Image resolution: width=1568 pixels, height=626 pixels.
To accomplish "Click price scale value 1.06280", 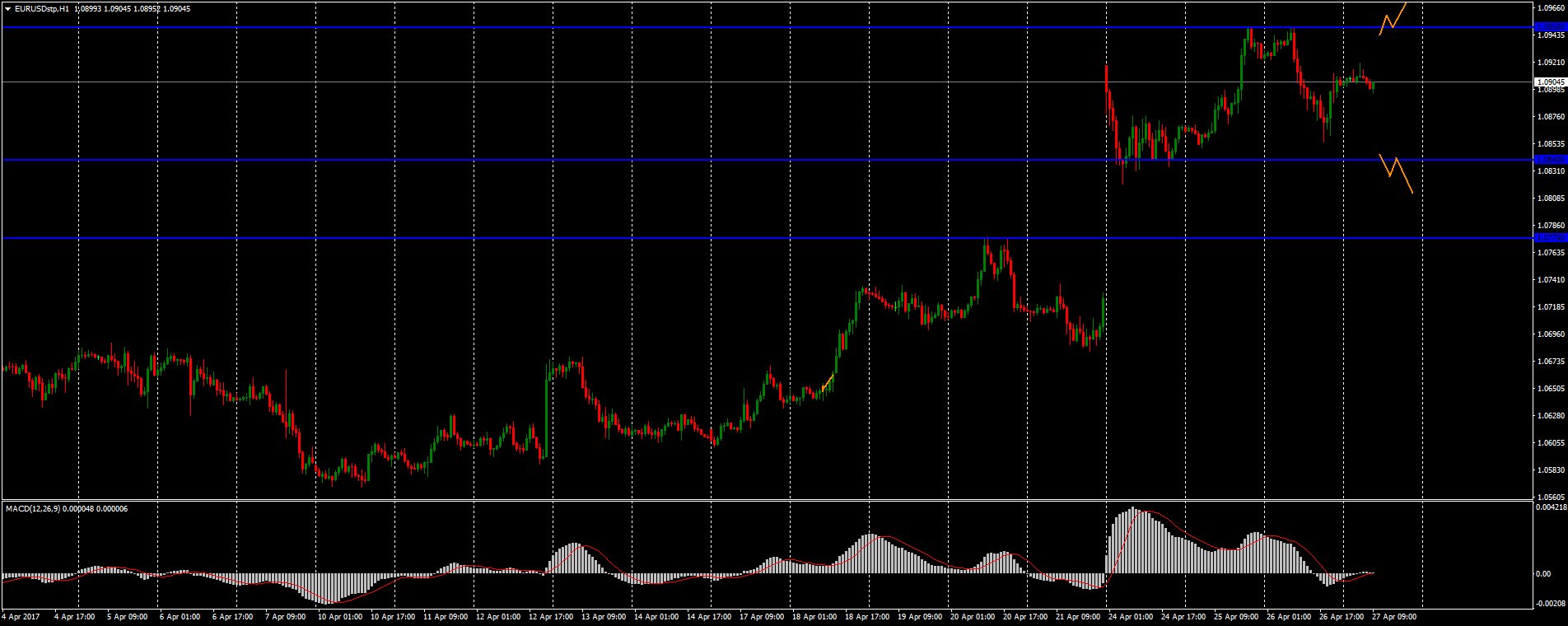I will [x=1552, y=416].
